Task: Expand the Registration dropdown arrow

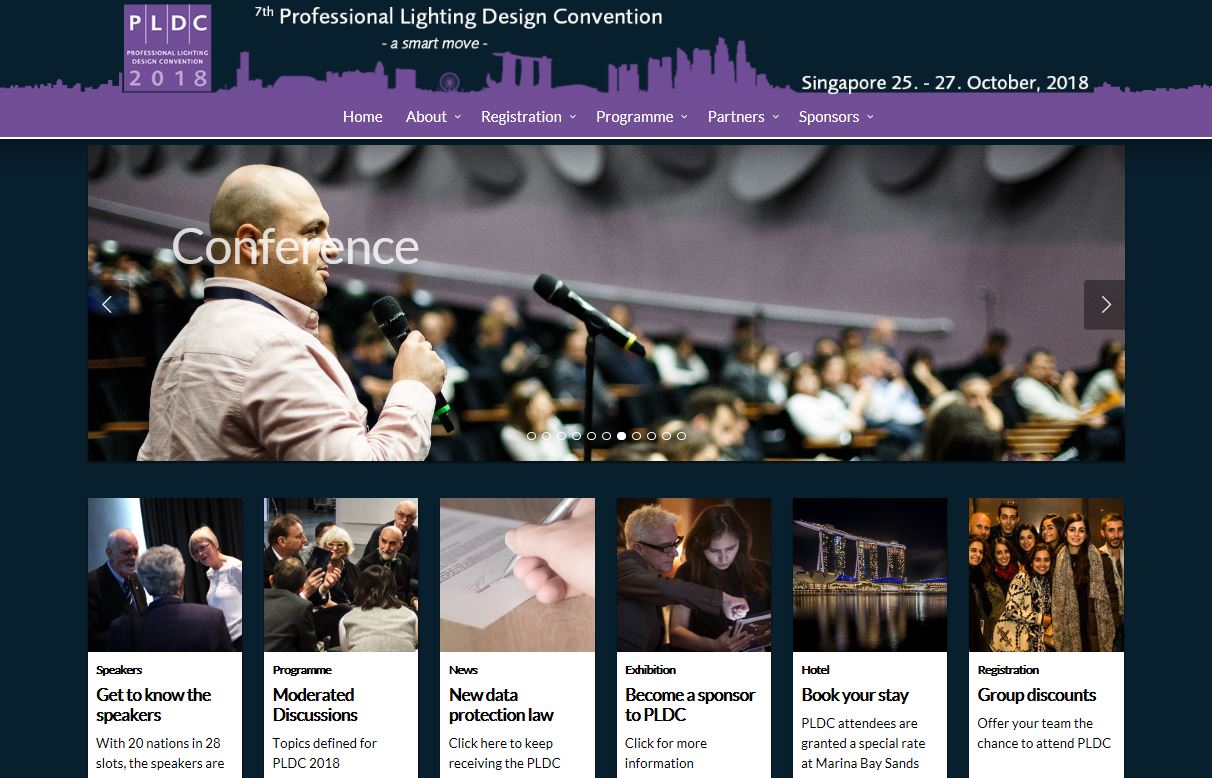Action: coord(573,117)
